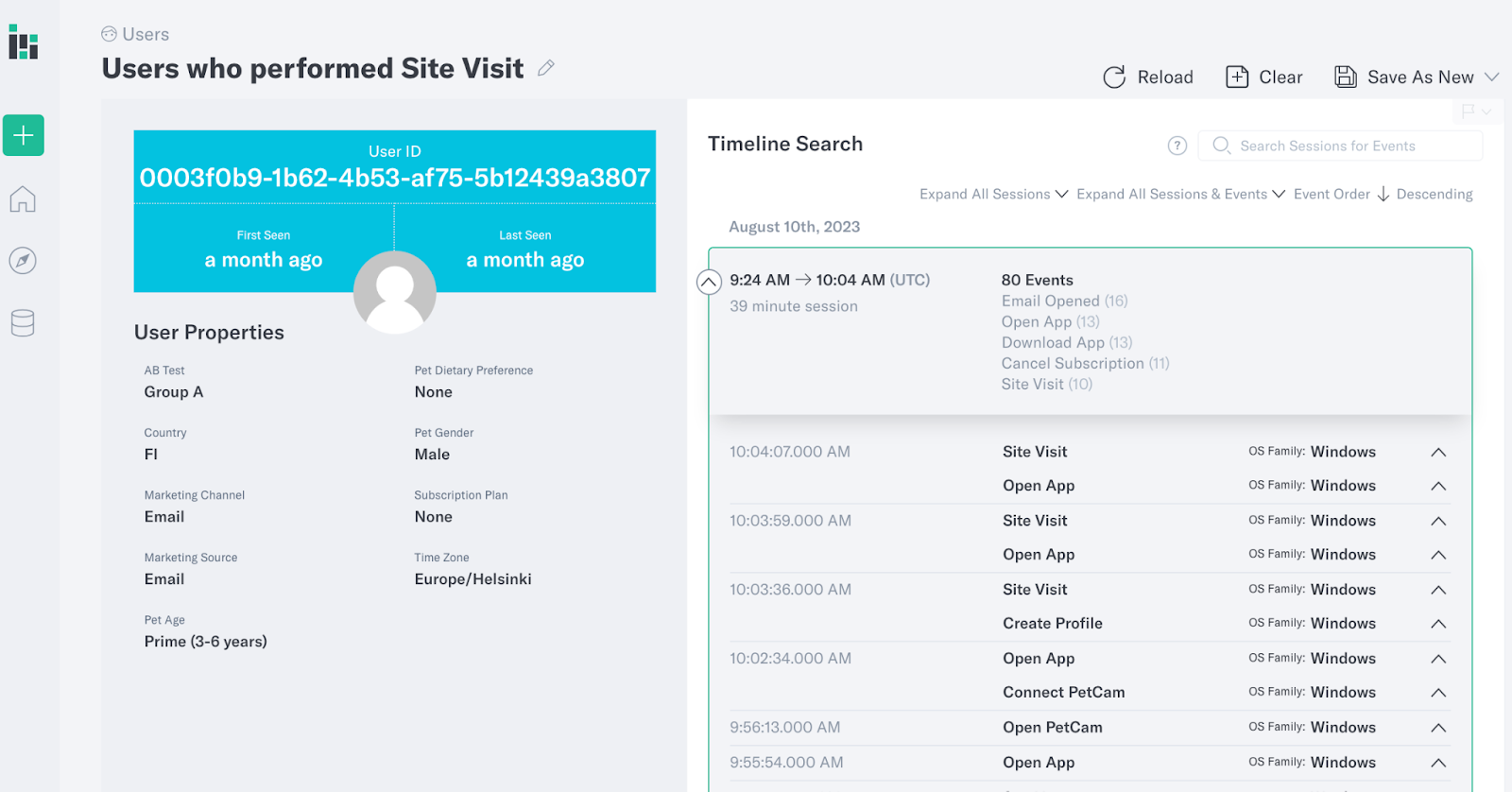1512x792 pixels.
Task: Click the Country value FI
Action: click(151, 455)
